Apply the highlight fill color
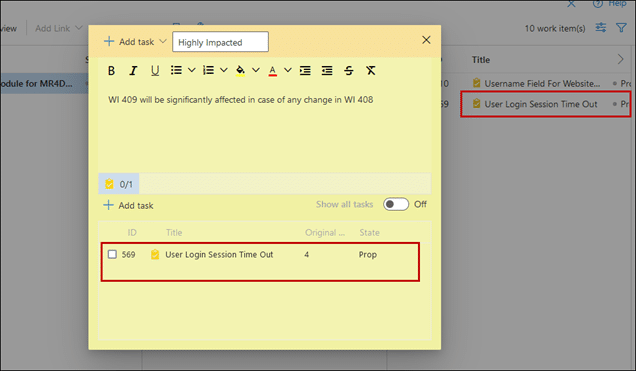The image size is (636, 371). pos(240,71)
